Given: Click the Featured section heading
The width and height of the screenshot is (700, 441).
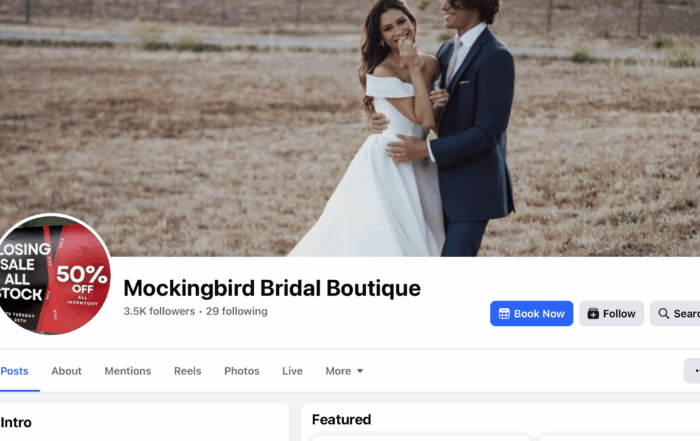Looking at the screenshot, I should [342, 420].
